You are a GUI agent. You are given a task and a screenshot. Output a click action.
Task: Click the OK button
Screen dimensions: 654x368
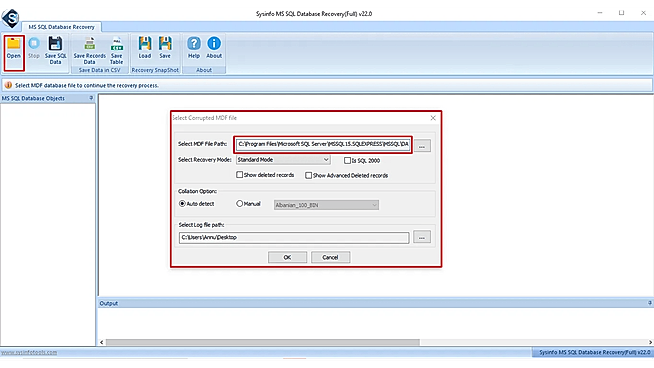(x=287, y=257)
